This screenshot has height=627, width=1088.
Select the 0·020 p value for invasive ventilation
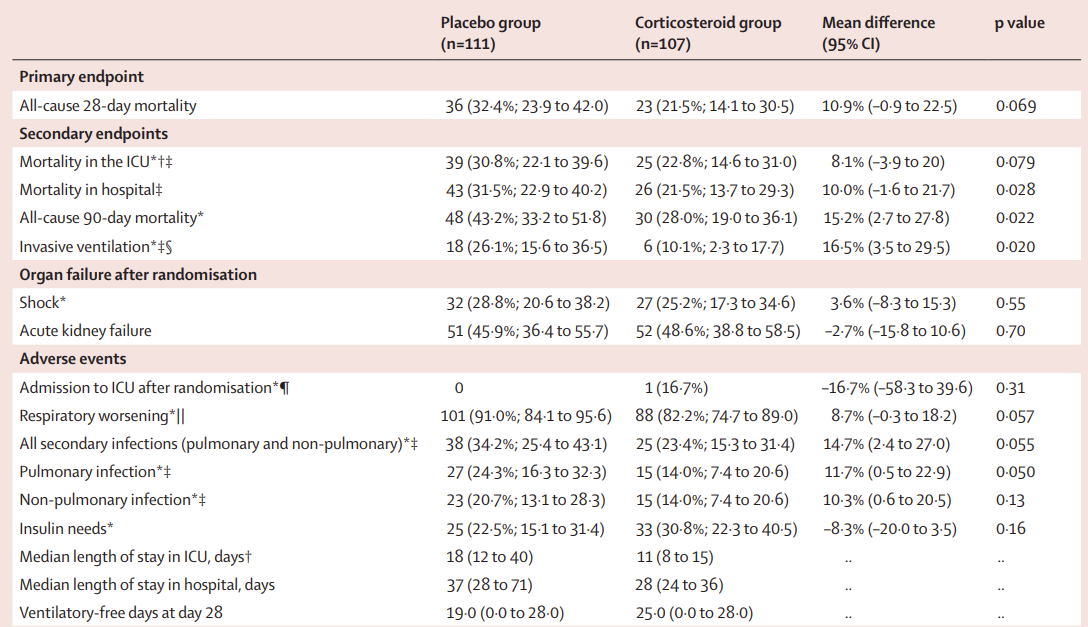coord(1015,245)
